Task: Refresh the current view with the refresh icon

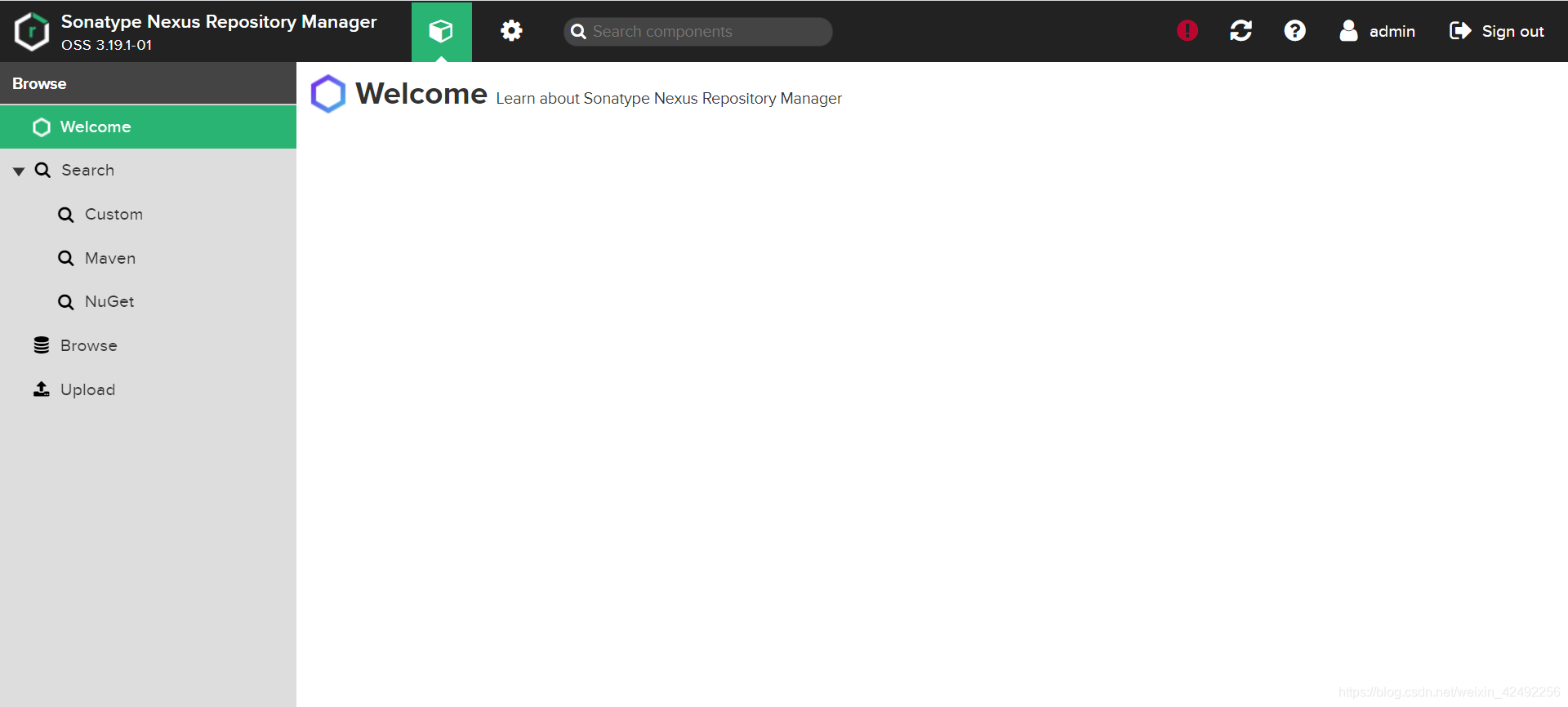Action: [1241, 31]
